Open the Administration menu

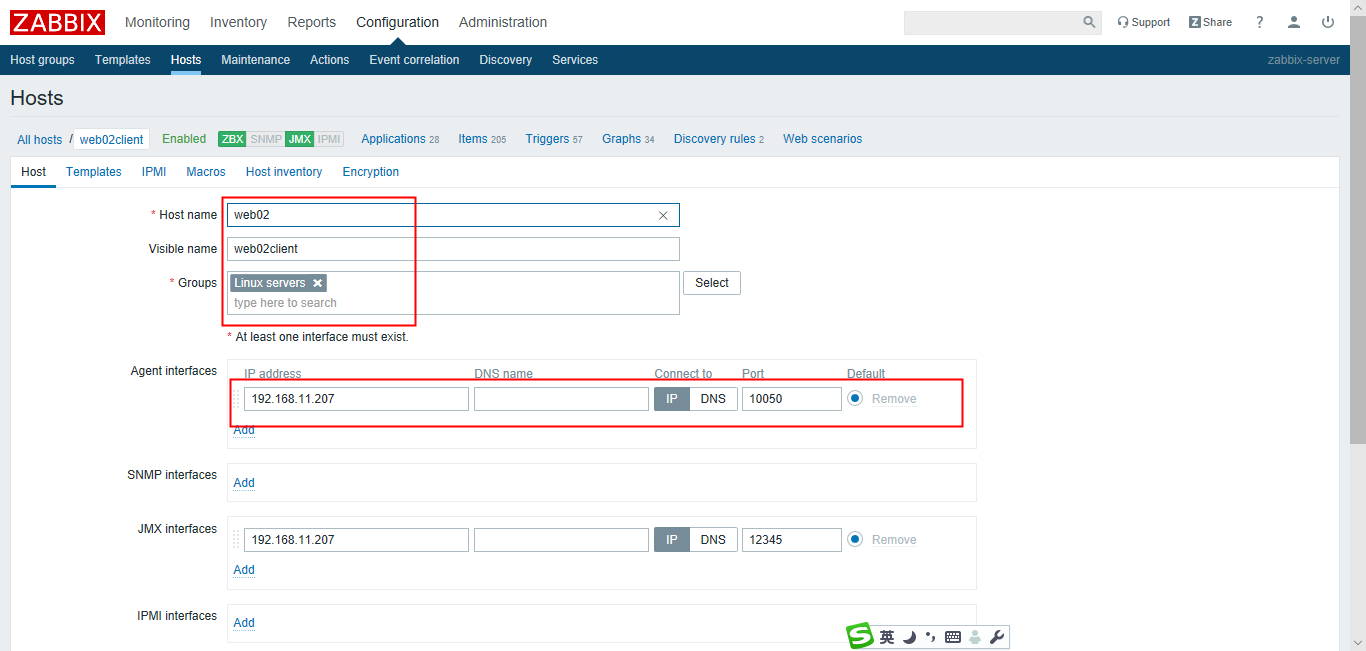pyautogui.click(x=503, y=22)
